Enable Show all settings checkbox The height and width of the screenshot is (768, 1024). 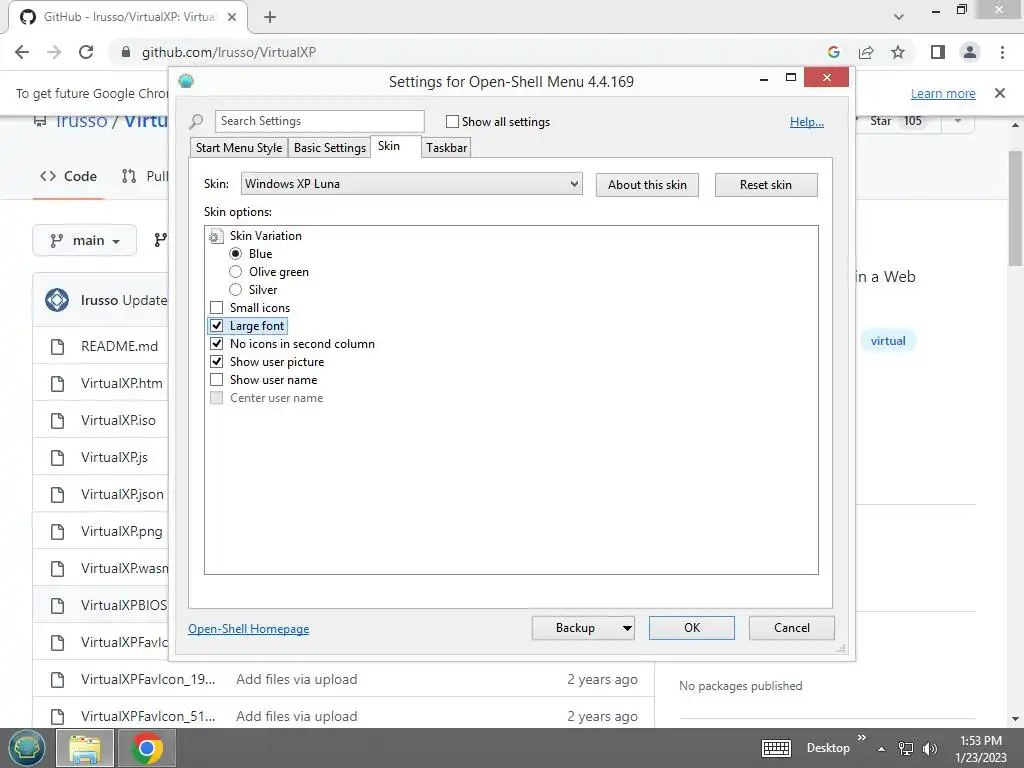tap(452, 121)
